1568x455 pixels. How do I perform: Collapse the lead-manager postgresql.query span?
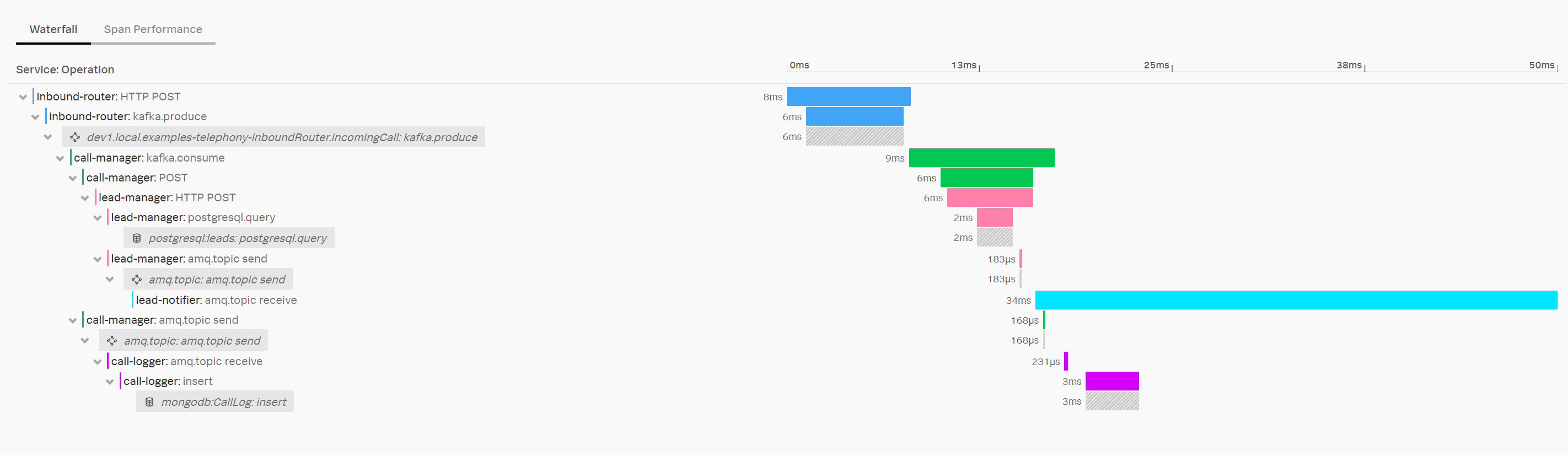pyautogui.click(x=98, y=217)
